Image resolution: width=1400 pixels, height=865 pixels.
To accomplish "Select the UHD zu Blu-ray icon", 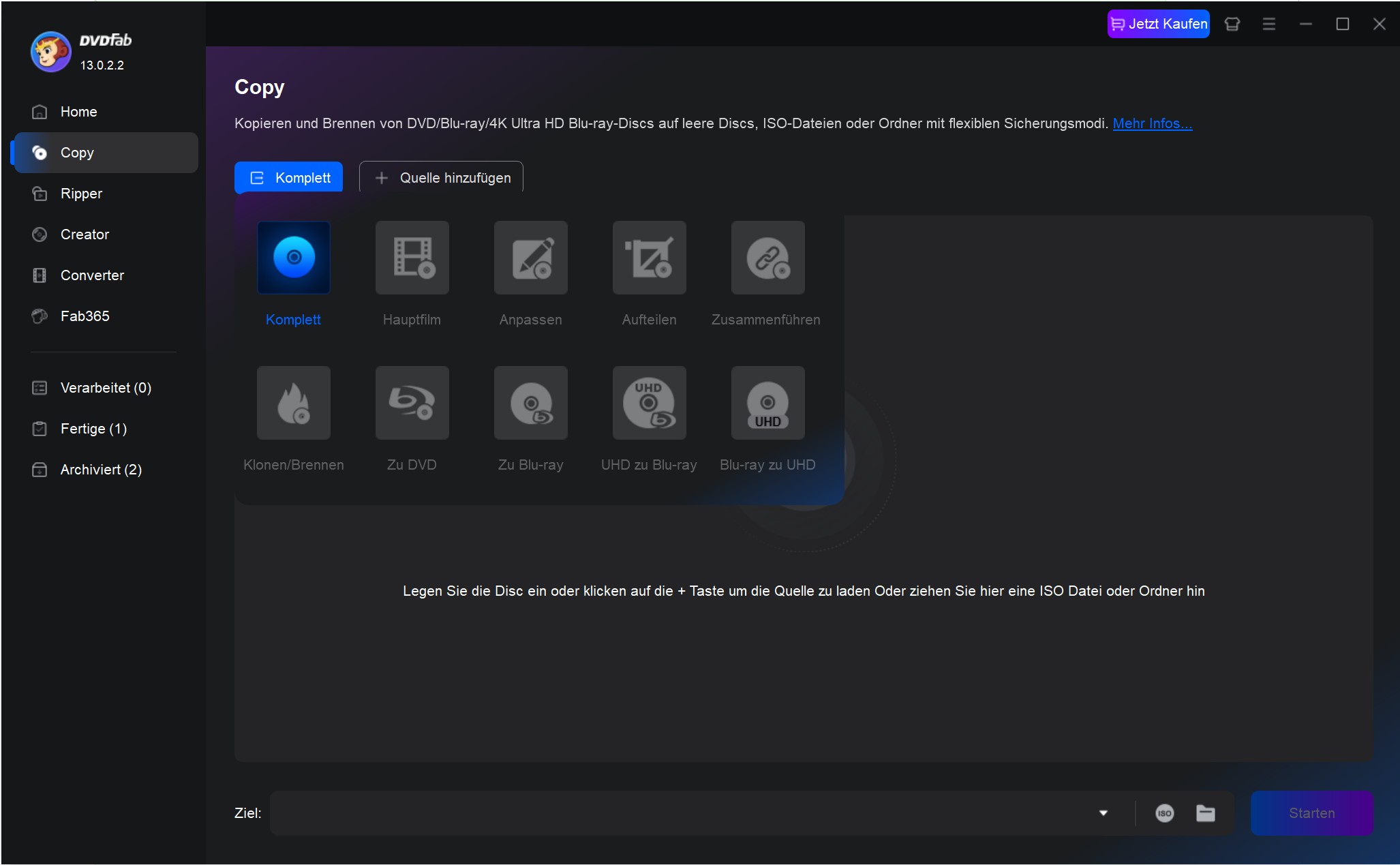I will click(x=650, y=403).
